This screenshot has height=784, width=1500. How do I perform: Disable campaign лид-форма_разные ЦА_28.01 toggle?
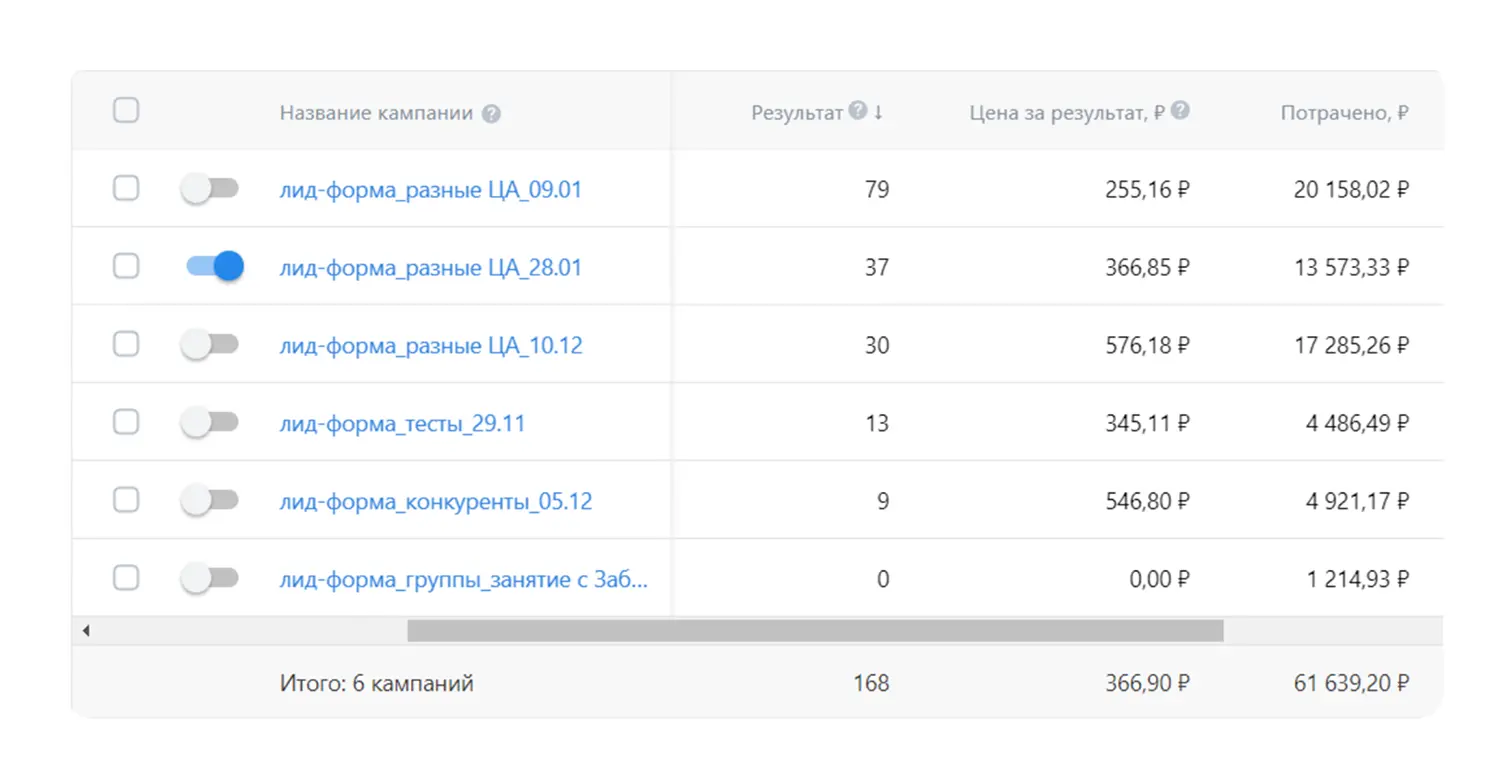[x=214, y=266]
